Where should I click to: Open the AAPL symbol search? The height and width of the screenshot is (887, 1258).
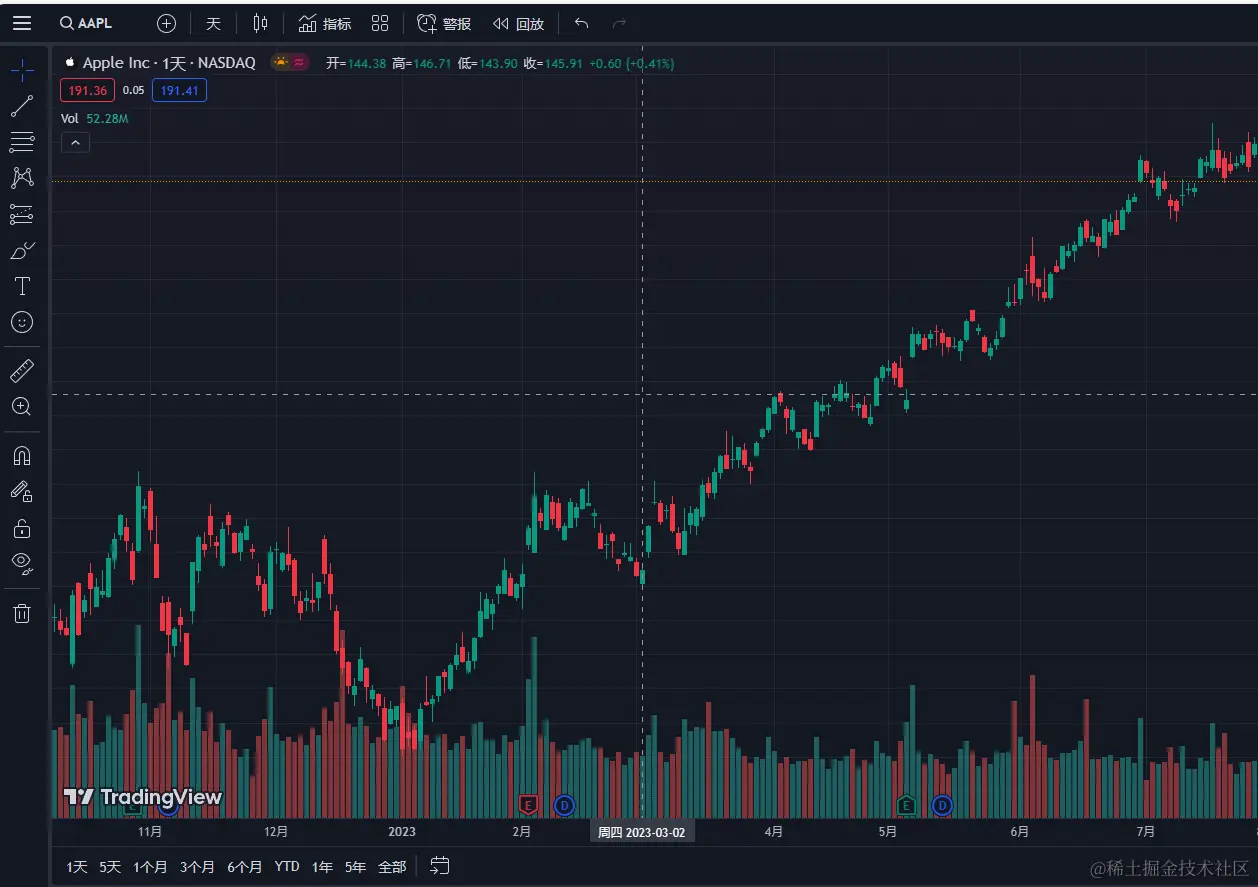tap(86, 23)
